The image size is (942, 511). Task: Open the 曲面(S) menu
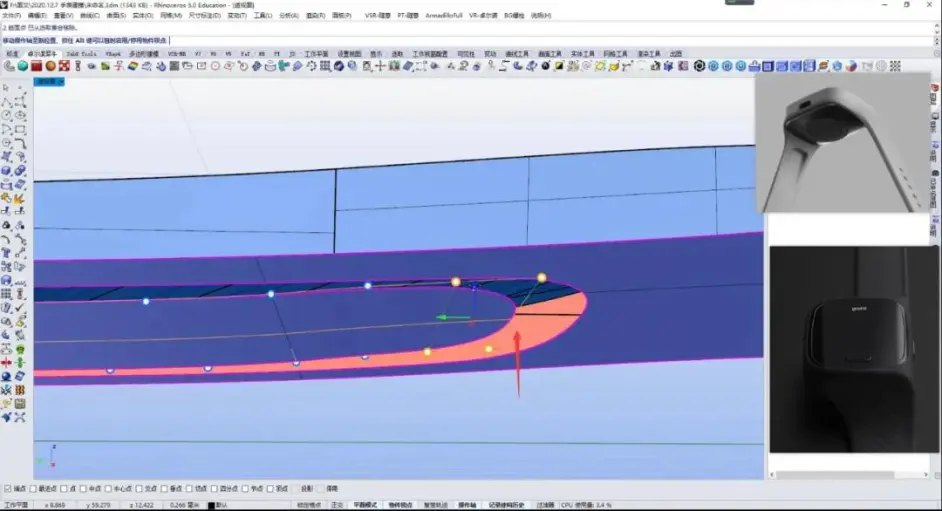(116, 16)
